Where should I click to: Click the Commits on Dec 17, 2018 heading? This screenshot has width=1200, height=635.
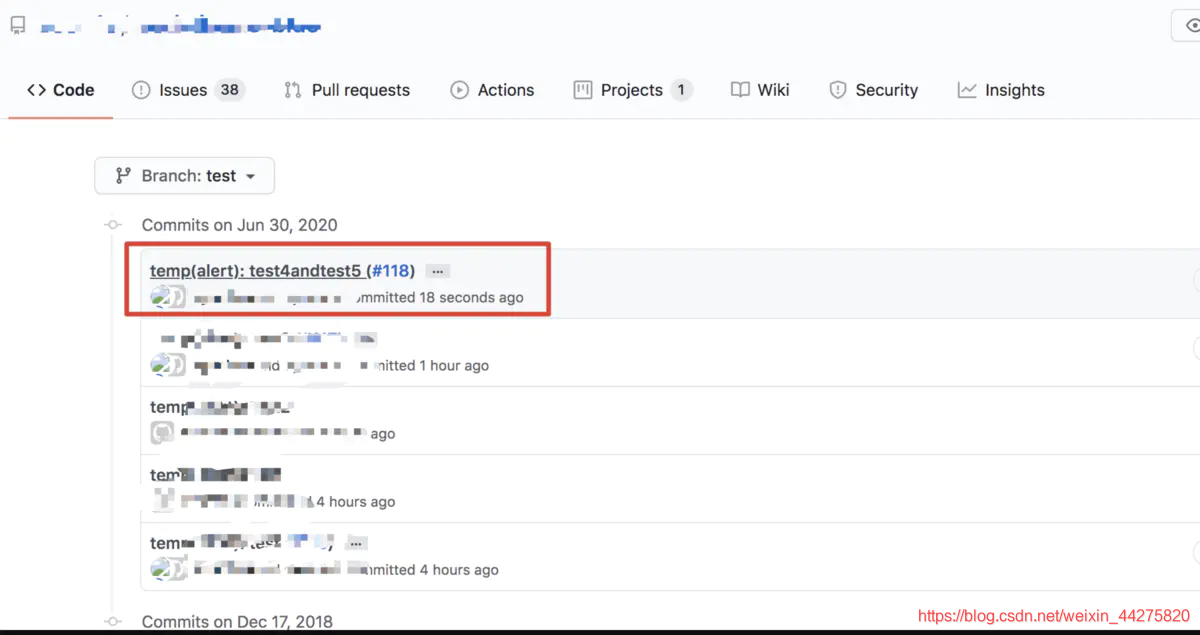(237, 621)
